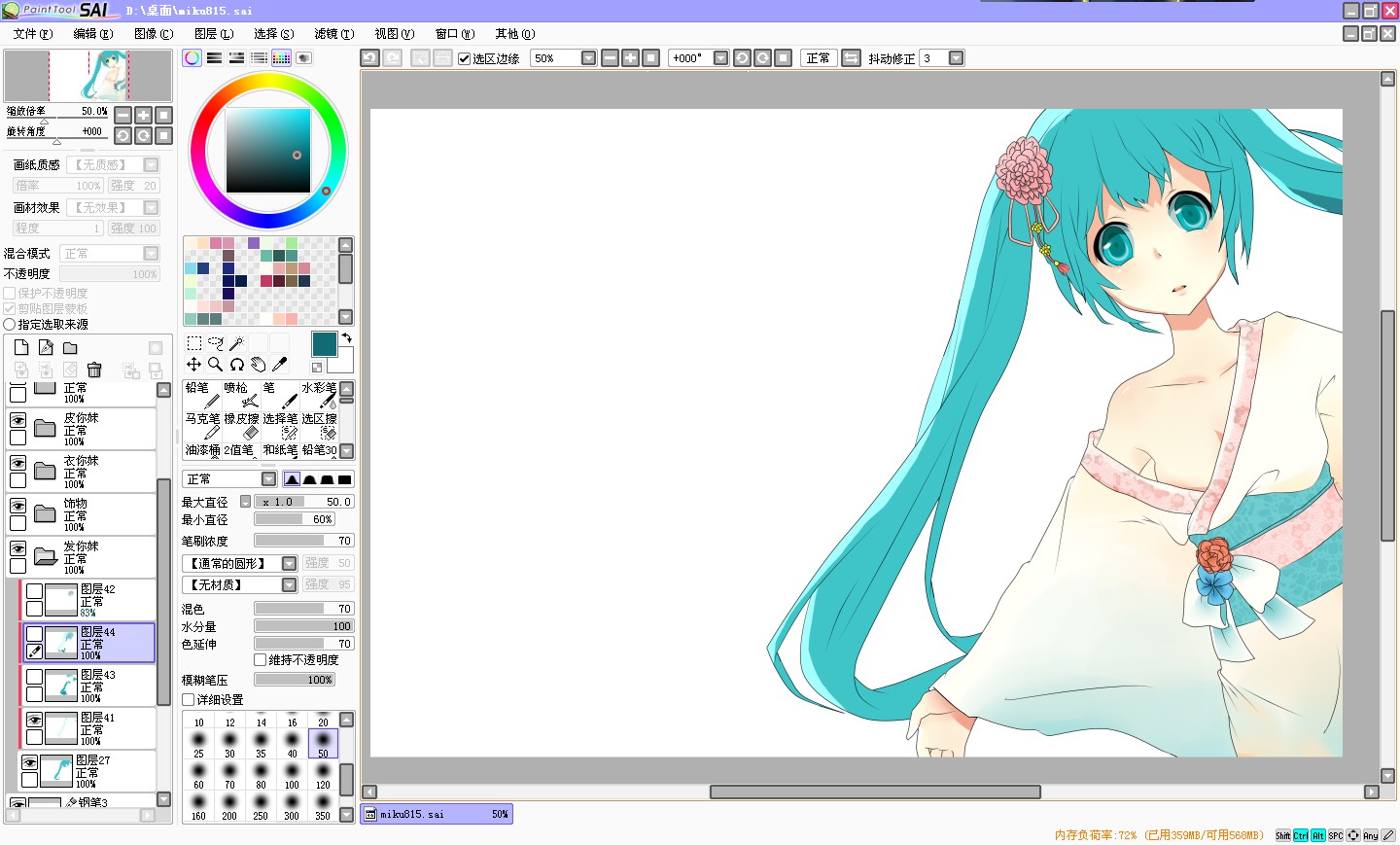Select the rotate canvas tool
Viewport: 1400px width, 845px height.
236,364
